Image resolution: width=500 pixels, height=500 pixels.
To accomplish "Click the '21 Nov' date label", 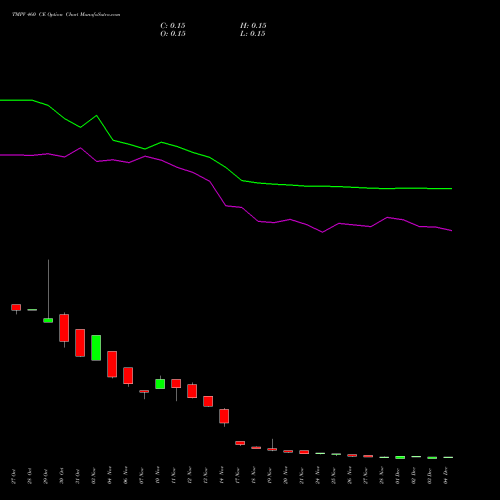I will click(302, 476).
